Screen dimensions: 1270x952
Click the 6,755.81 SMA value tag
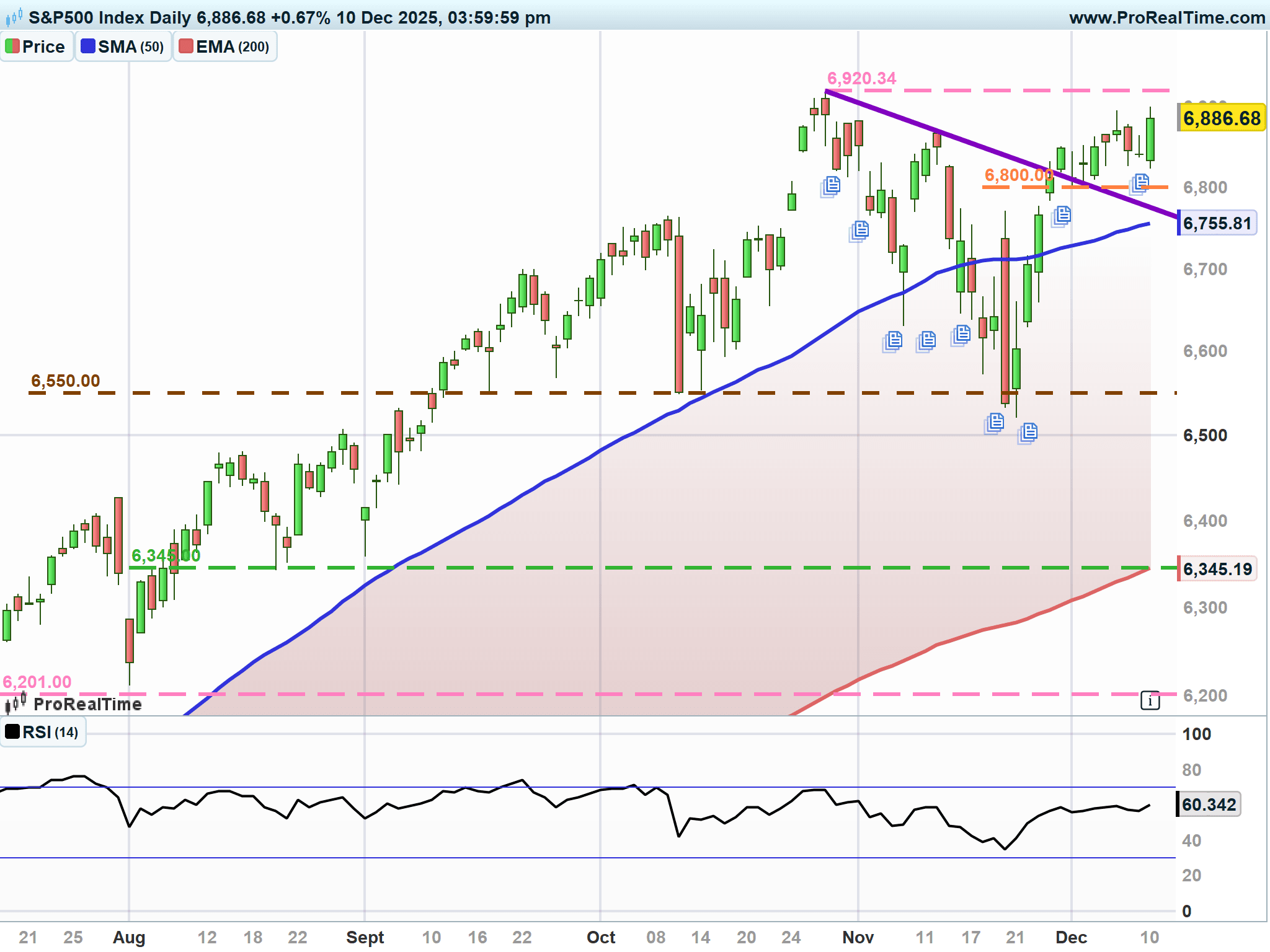1217,223
